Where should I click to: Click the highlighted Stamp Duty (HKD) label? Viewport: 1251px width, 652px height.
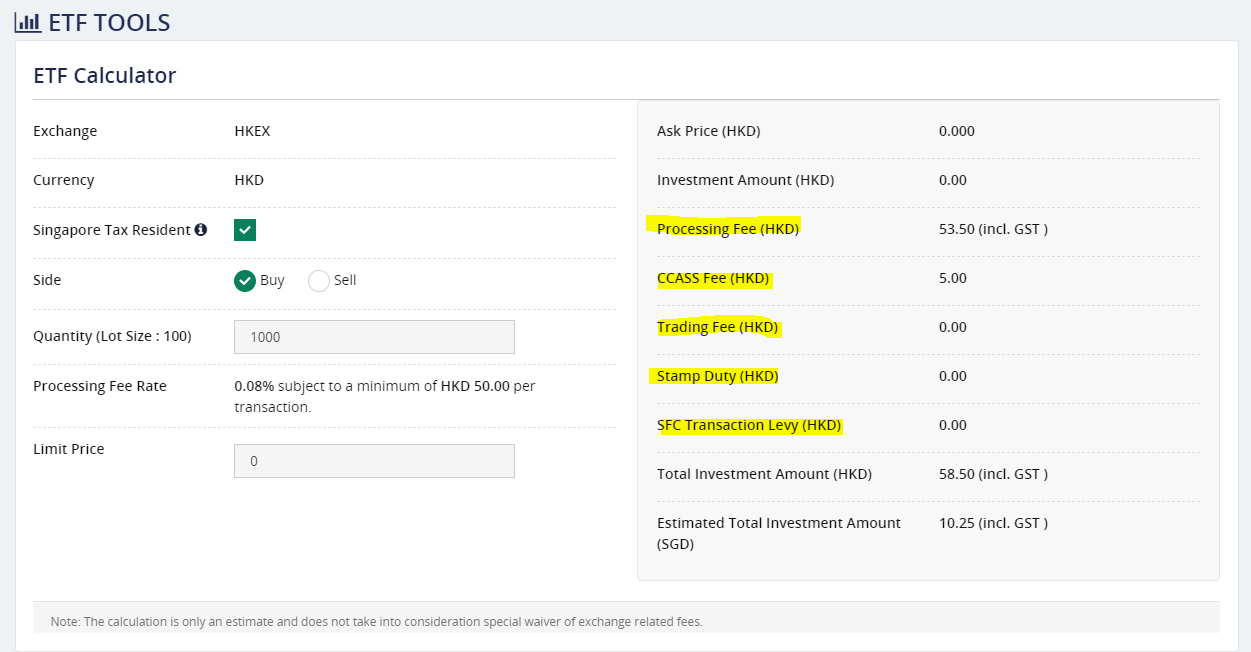[x=717, y=376]
